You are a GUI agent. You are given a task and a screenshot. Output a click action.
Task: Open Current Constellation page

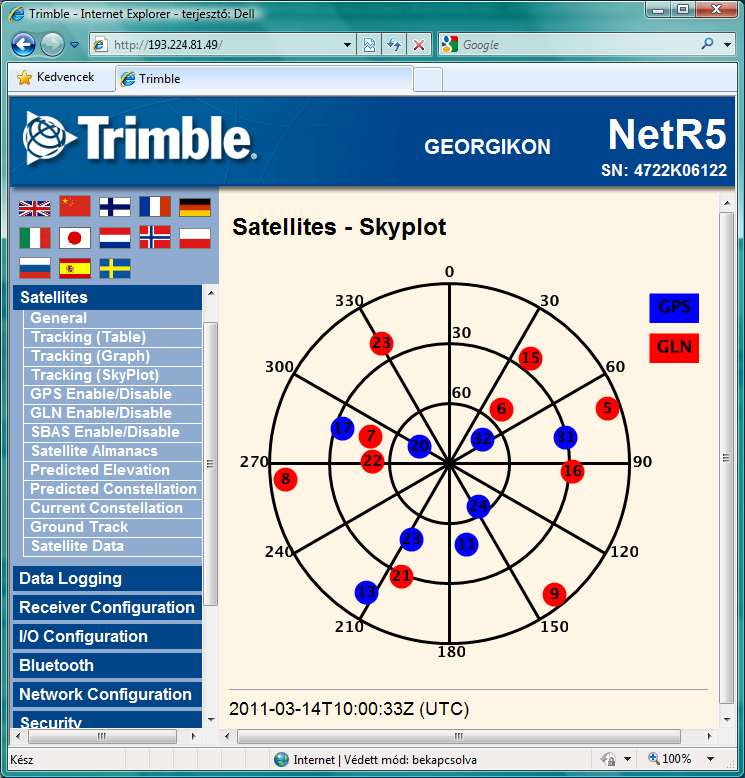(x=113, y=508)
